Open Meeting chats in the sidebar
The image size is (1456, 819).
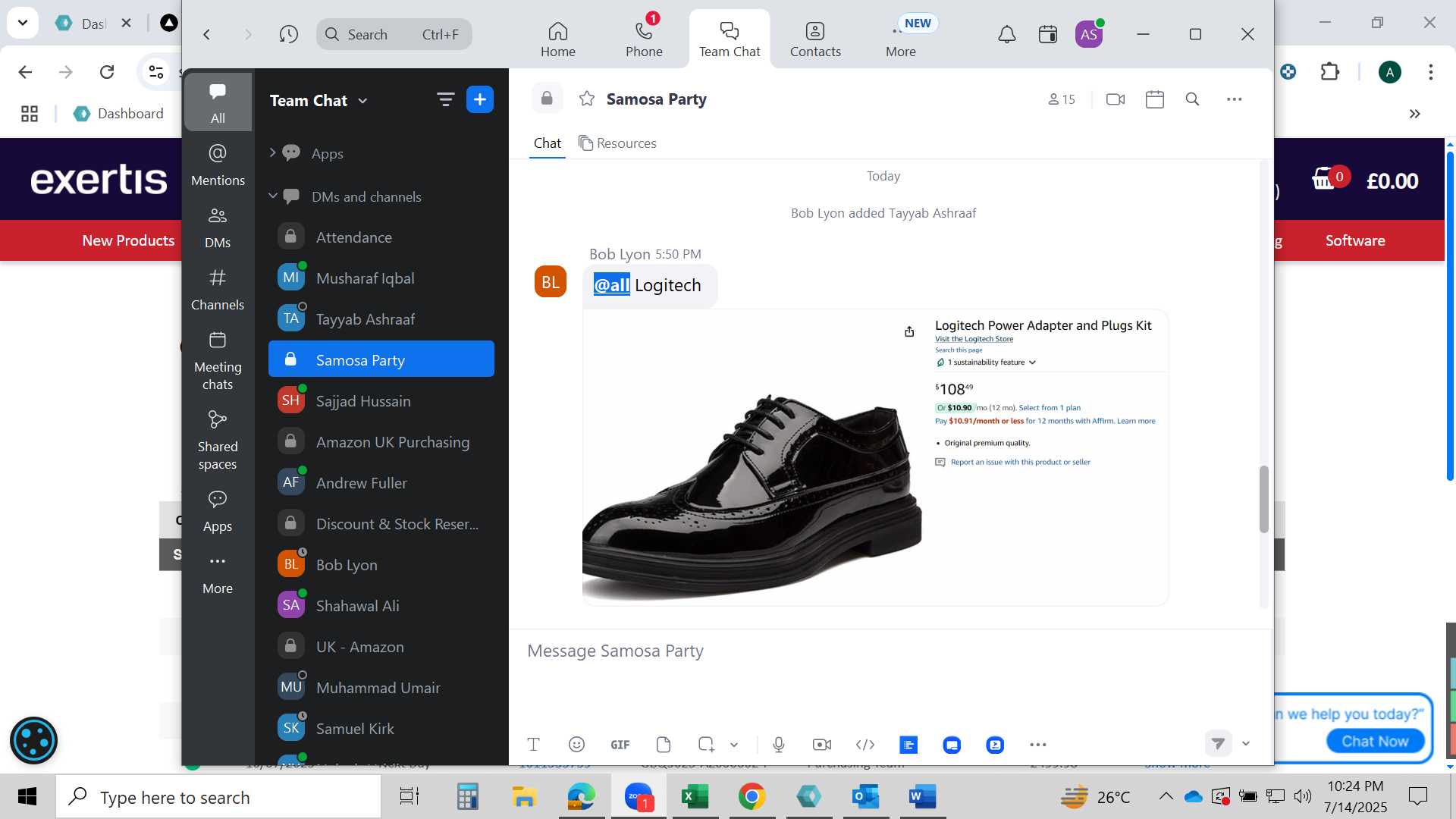click(x=218, y=360)
